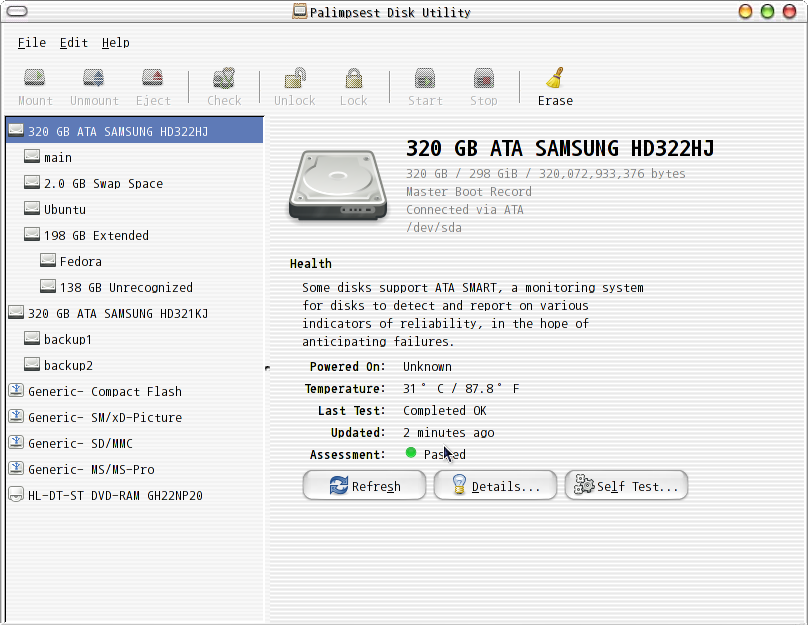
Task: Start a Self Test
Action: point(626,485)
